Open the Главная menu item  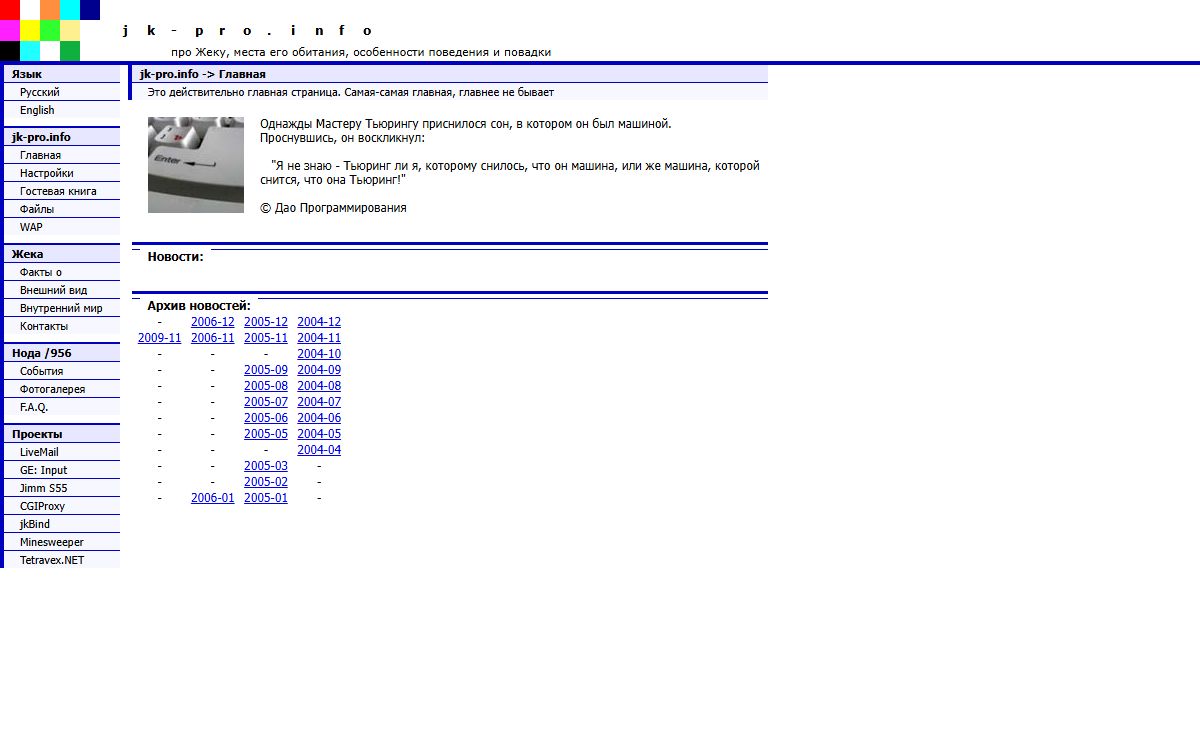point(40,155)
